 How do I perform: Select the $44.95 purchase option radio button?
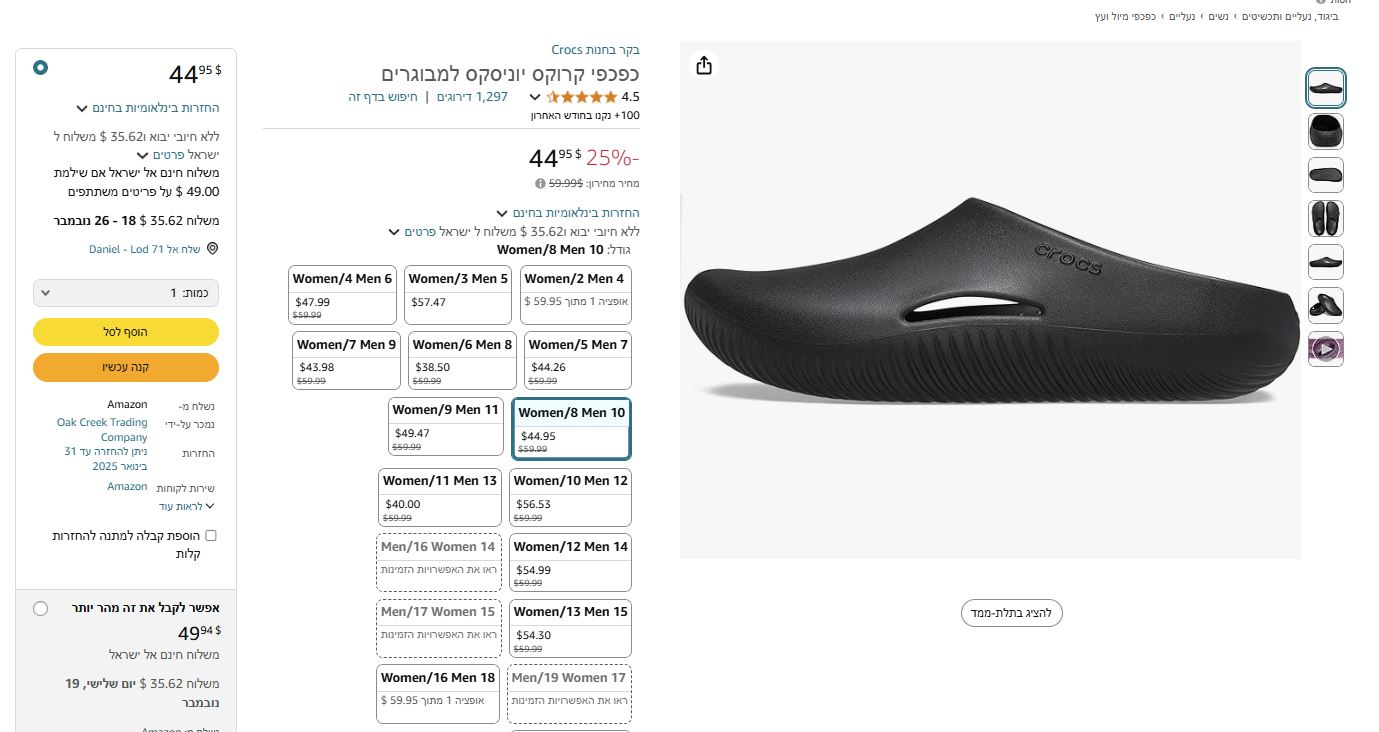pos(40,68)
